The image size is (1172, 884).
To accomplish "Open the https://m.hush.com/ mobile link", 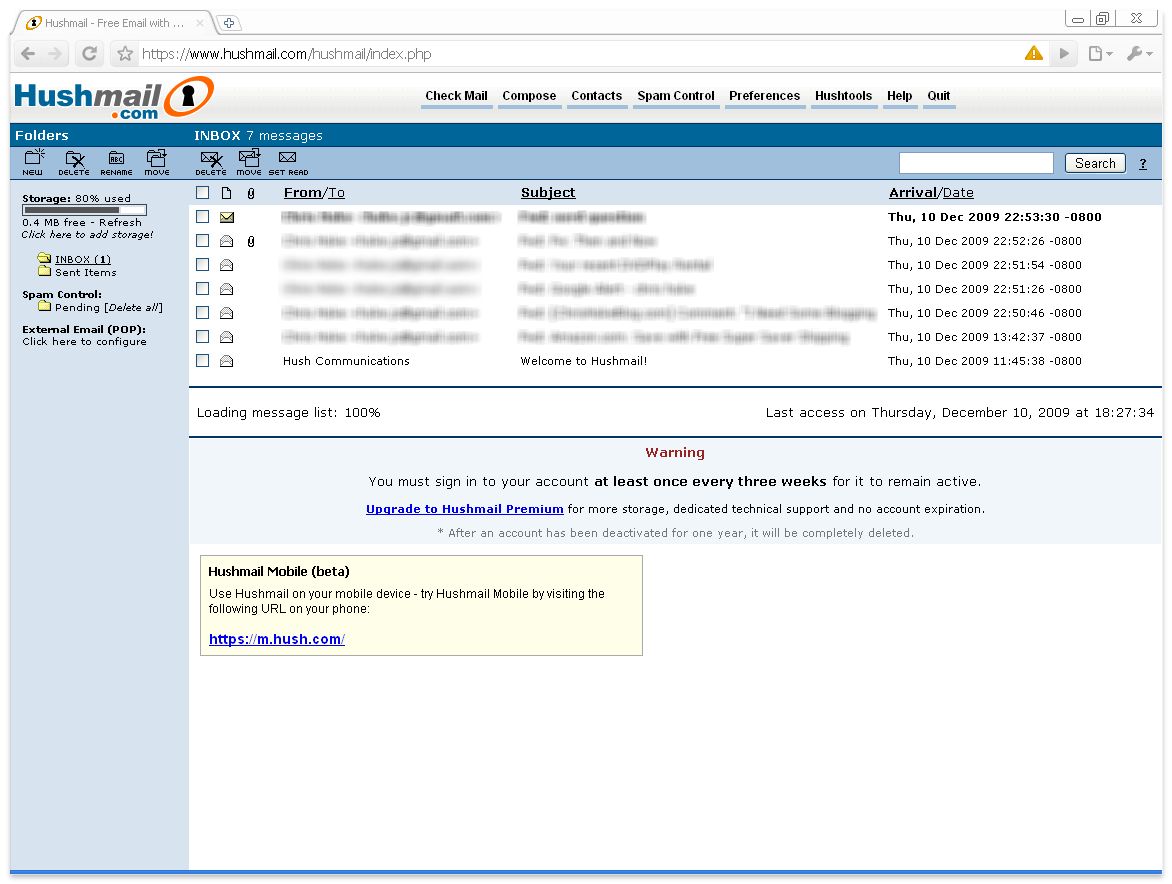I will click(277, 640).
